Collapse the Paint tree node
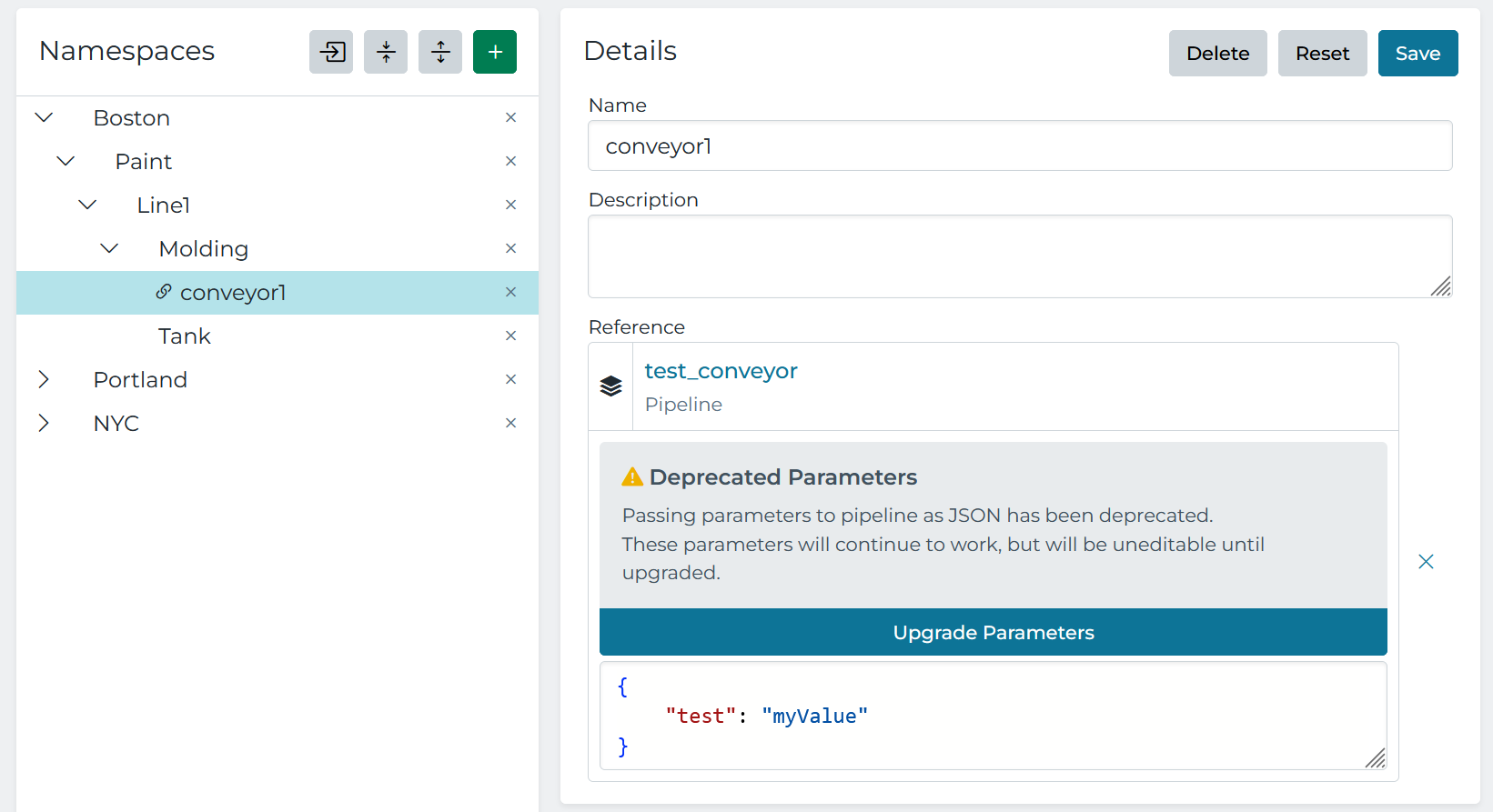Image resolution: width=1493 pixels, height=812 pixels. click(66, 161)
